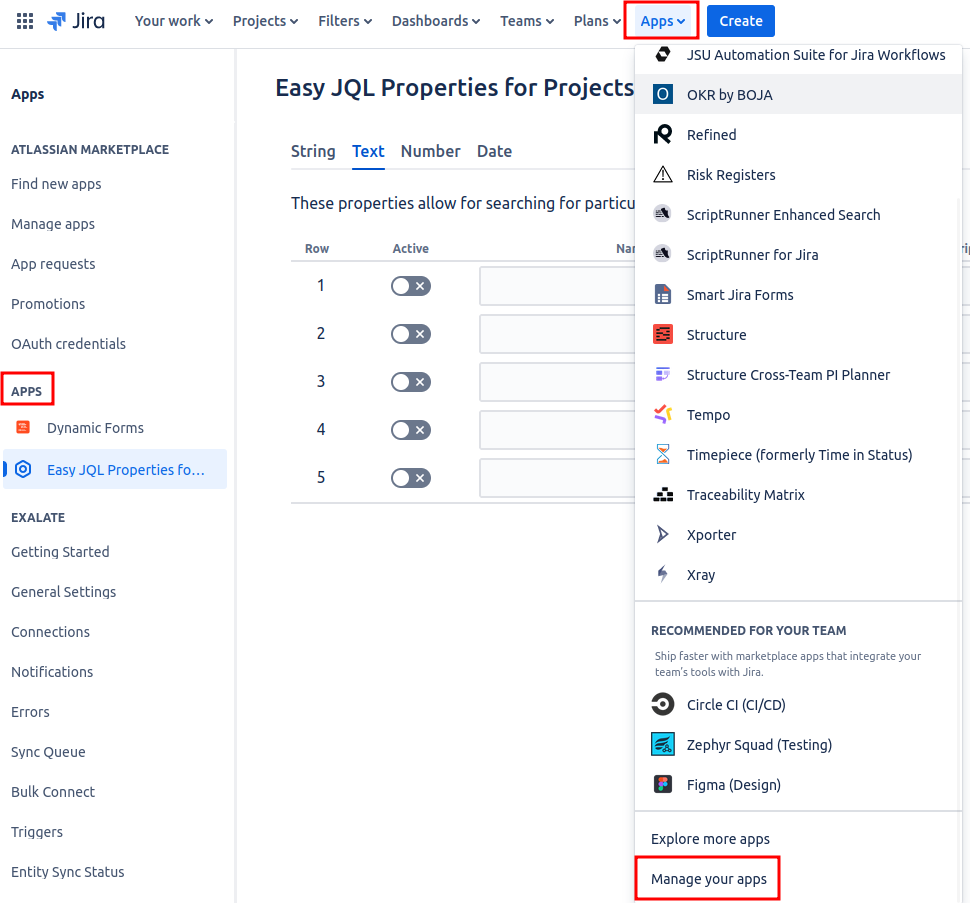Viewport: 970px width, 903px height.
Task: Expand the Your work menu
Action: tap(174, 21)
